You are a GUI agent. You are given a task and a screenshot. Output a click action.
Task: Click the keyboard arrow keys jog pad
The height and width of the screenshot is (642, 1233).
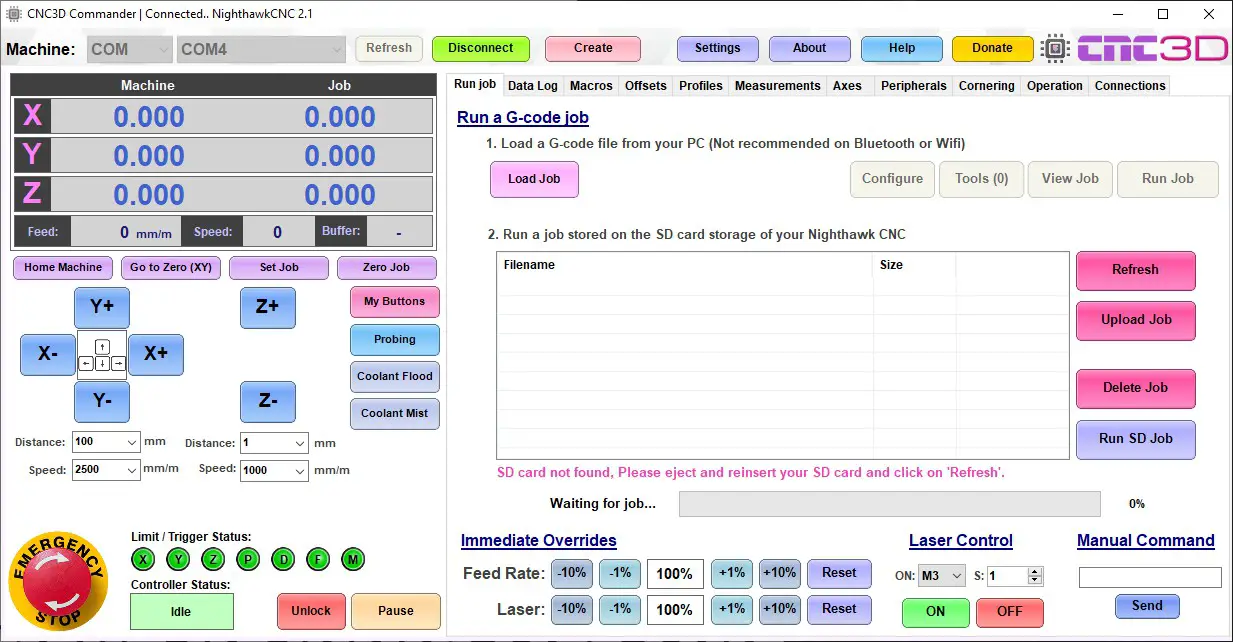pos(102,355)
